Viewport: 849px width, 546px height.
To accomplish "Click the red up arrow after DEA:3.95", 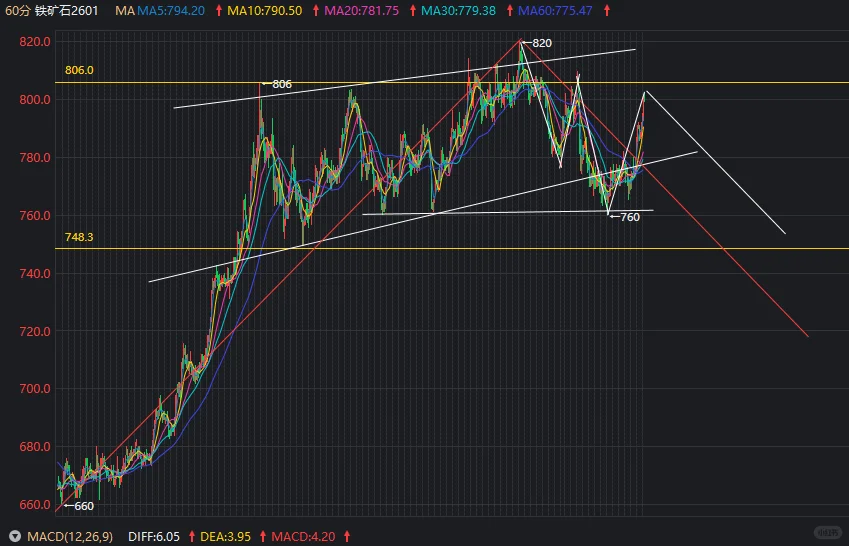I will 263,537.
